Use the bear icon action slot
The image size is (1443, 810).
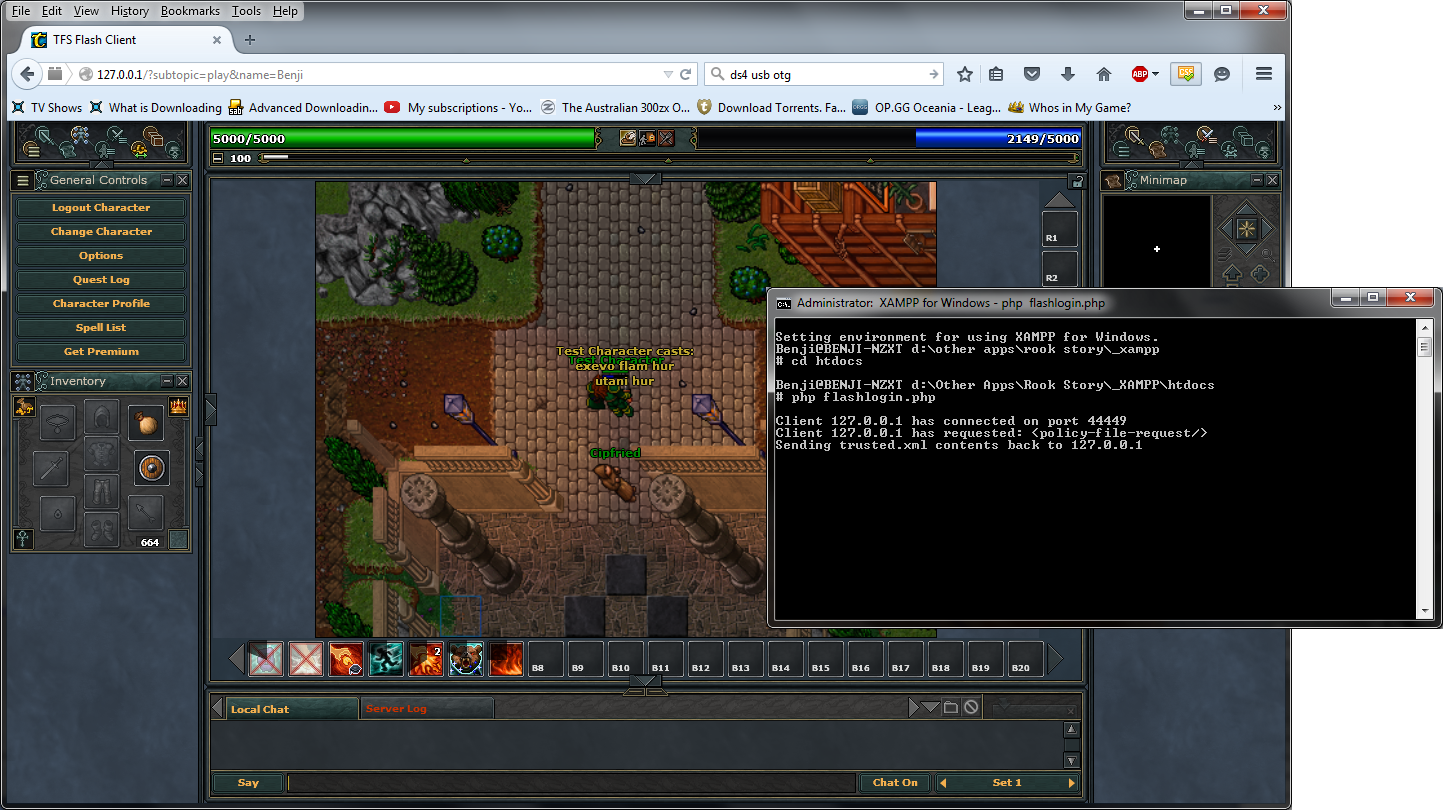pos(466,659)
